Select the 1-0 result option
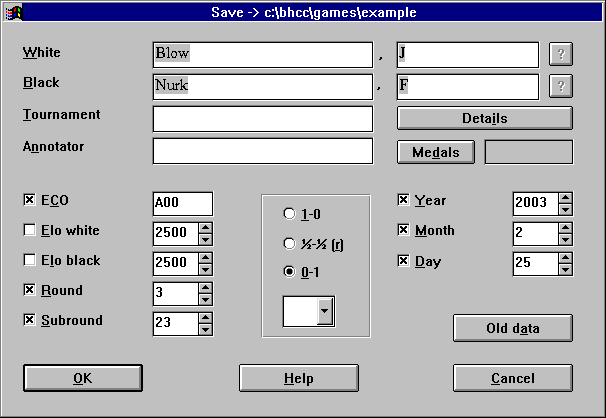 click(x=290, y=214)
